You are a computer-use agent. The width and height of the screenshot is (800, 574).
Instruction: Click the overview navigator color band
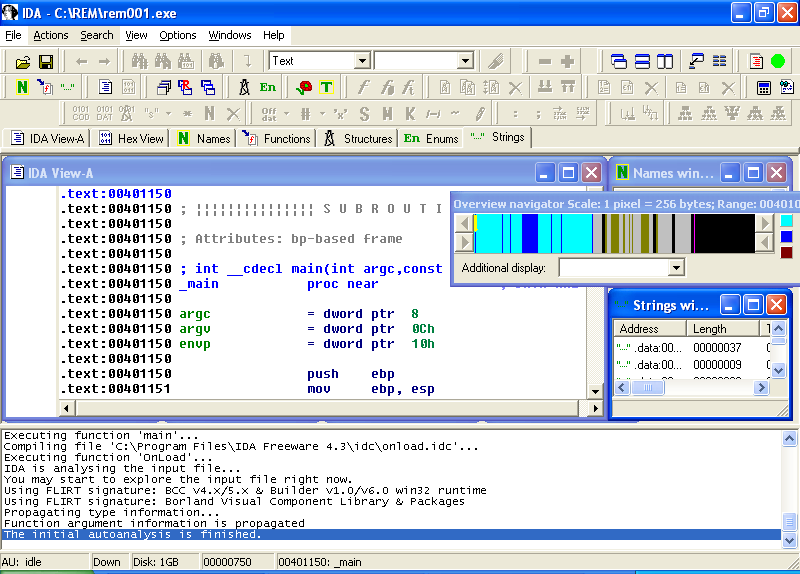[615, 233]
